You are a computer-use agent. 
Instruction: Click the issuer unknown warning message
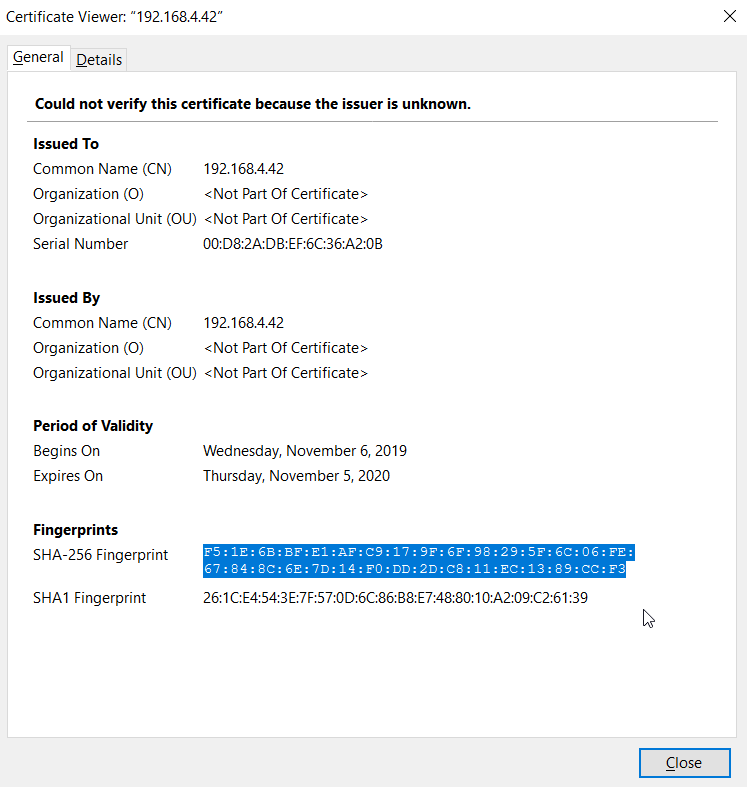253,104
